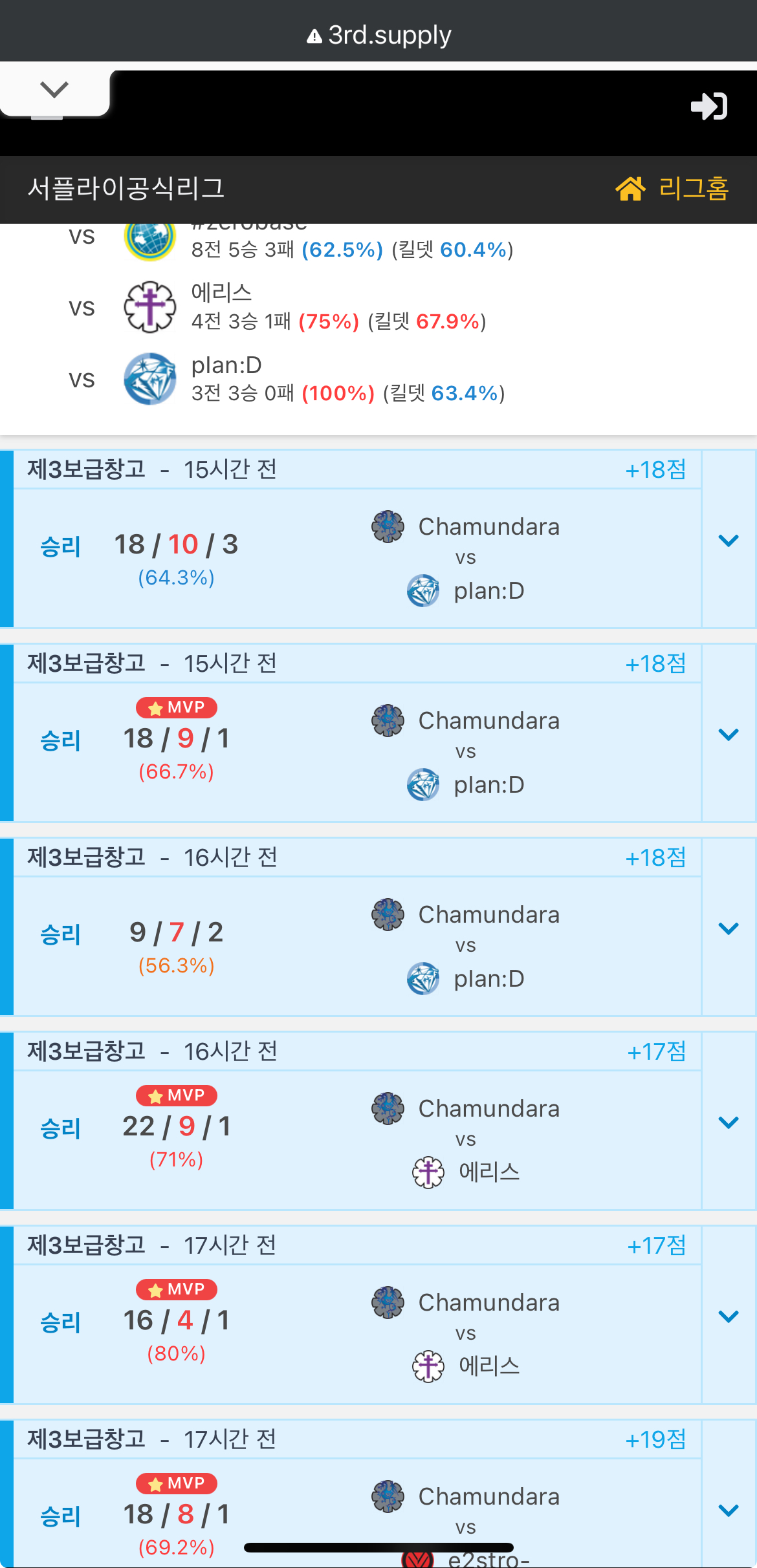Tap the 에리스 cross emblem in vs list
The image size is (757, 1568).
(149, 307)
